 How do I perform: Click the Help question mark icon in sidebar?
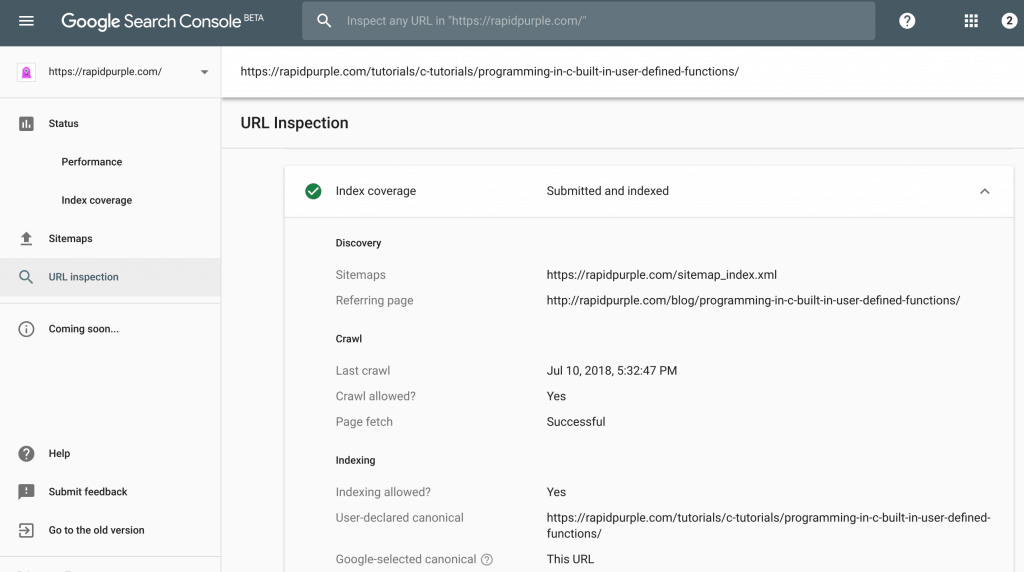click(26, 453)
